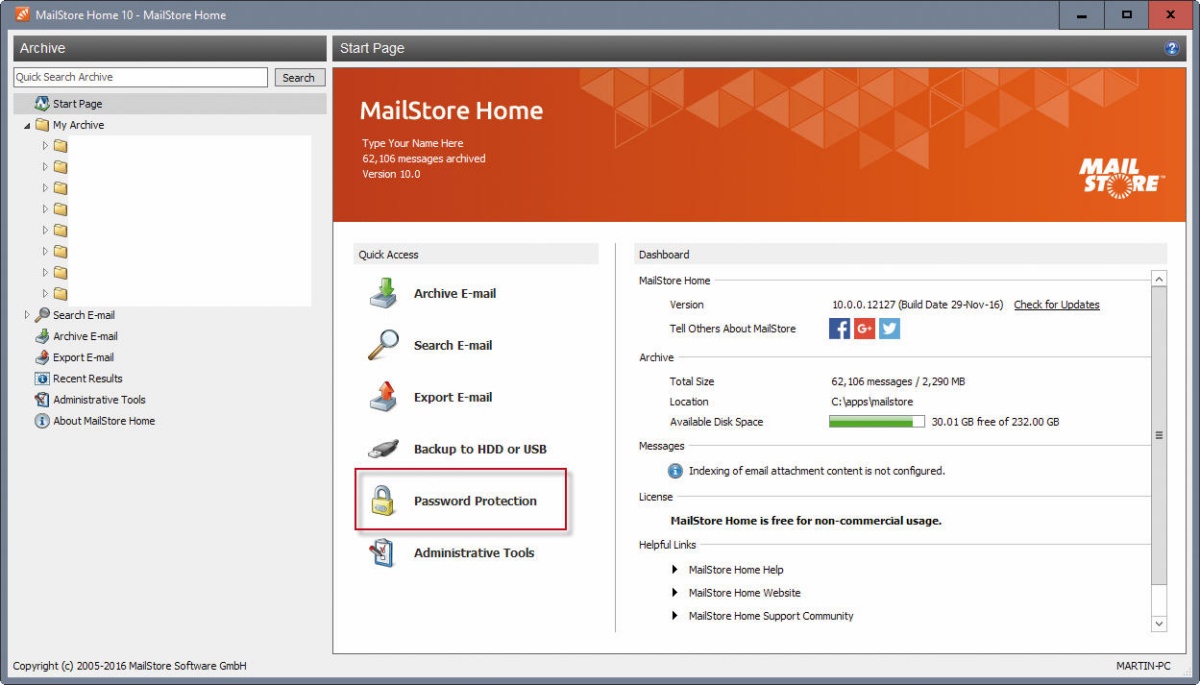
Task: Click the version 10.0.0.12127 build text
Action: [918, 305]
